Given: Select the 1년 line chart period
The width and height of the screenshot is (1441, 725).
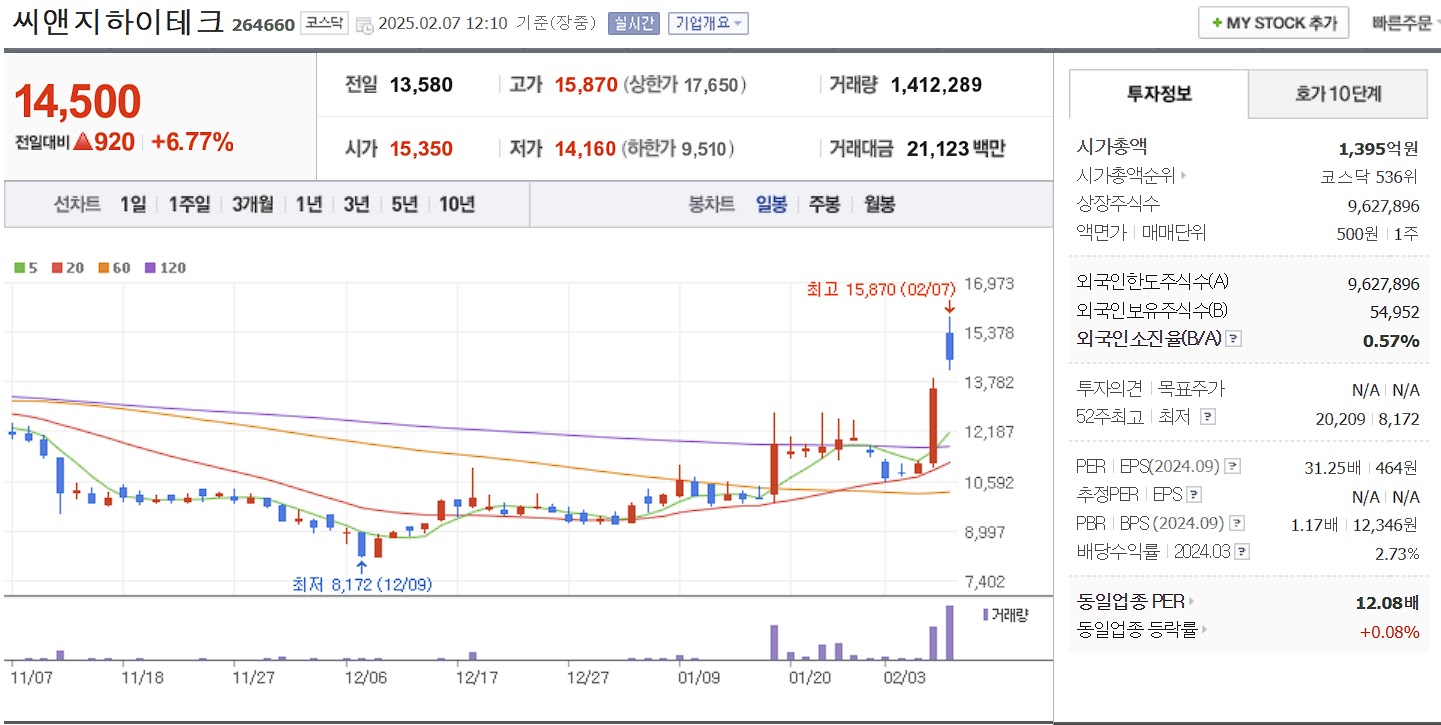Looking at the screenshot, I should pos(309,204).
